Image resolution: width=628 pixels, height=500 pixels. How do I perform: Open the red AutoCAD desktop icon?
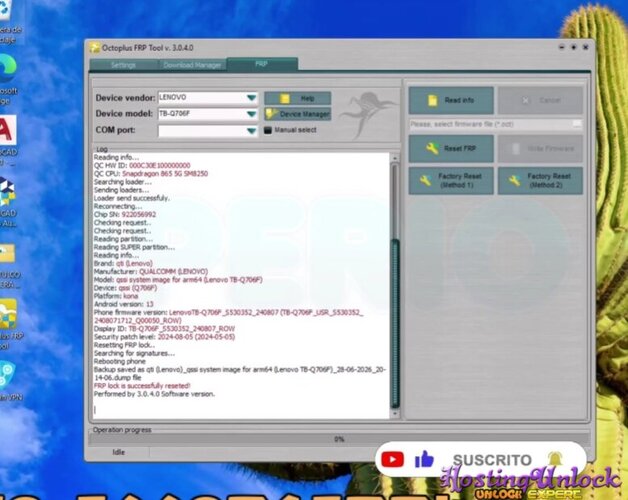8,130
